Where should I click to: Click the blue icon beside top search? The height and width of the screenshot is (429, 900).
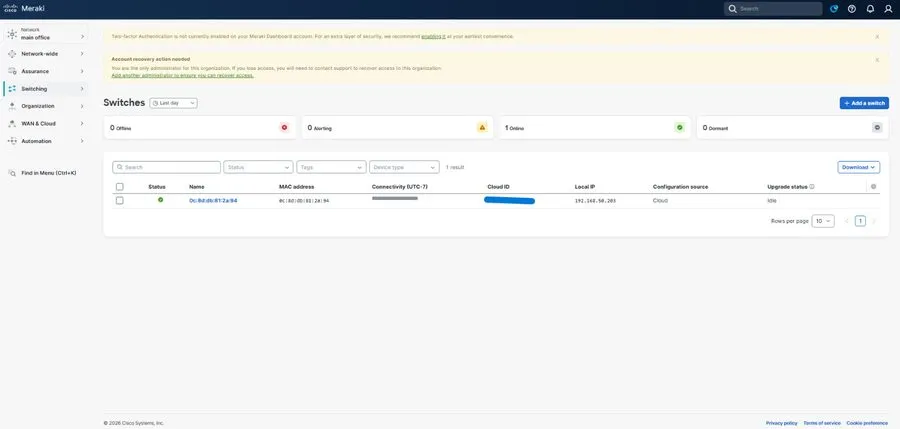pyautogui.click(x=834, y=9)
